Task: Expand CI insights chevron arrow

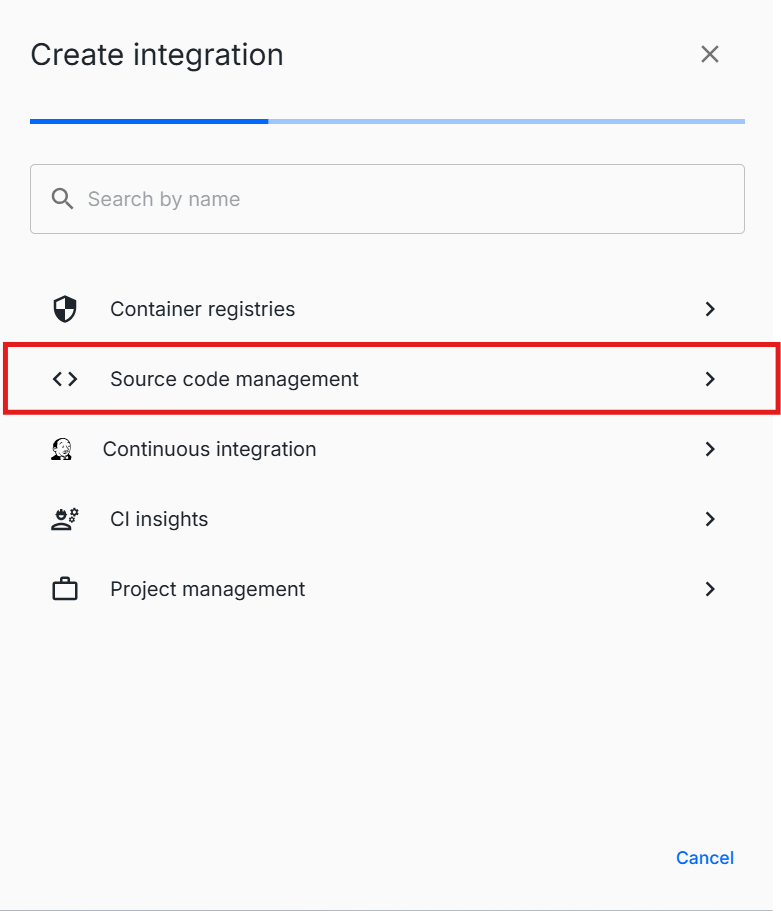Action: pyautogui.click(x=710, y=519)
